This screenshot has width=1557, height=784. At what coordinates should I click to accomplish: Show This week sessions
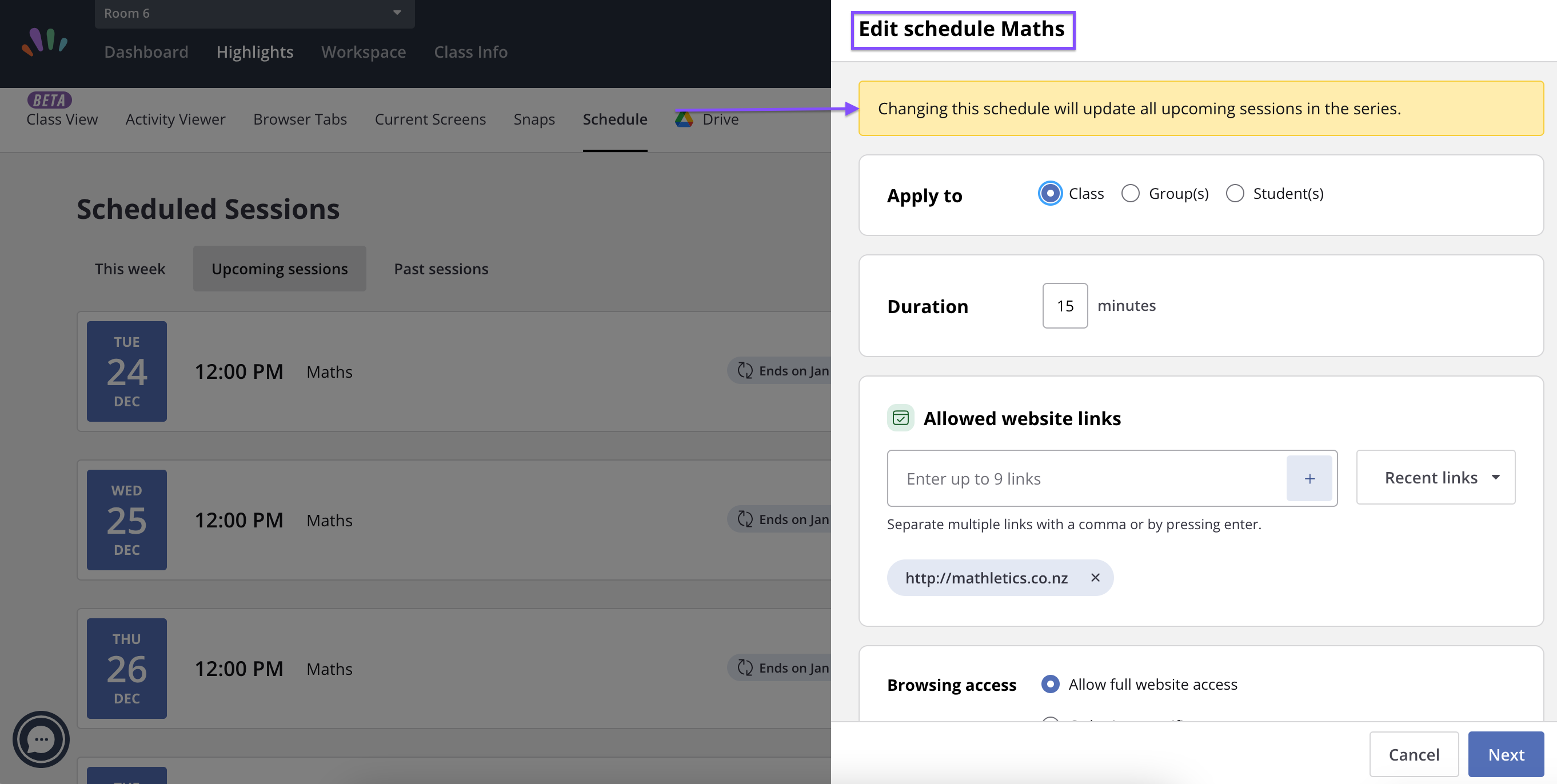[130, 269]
